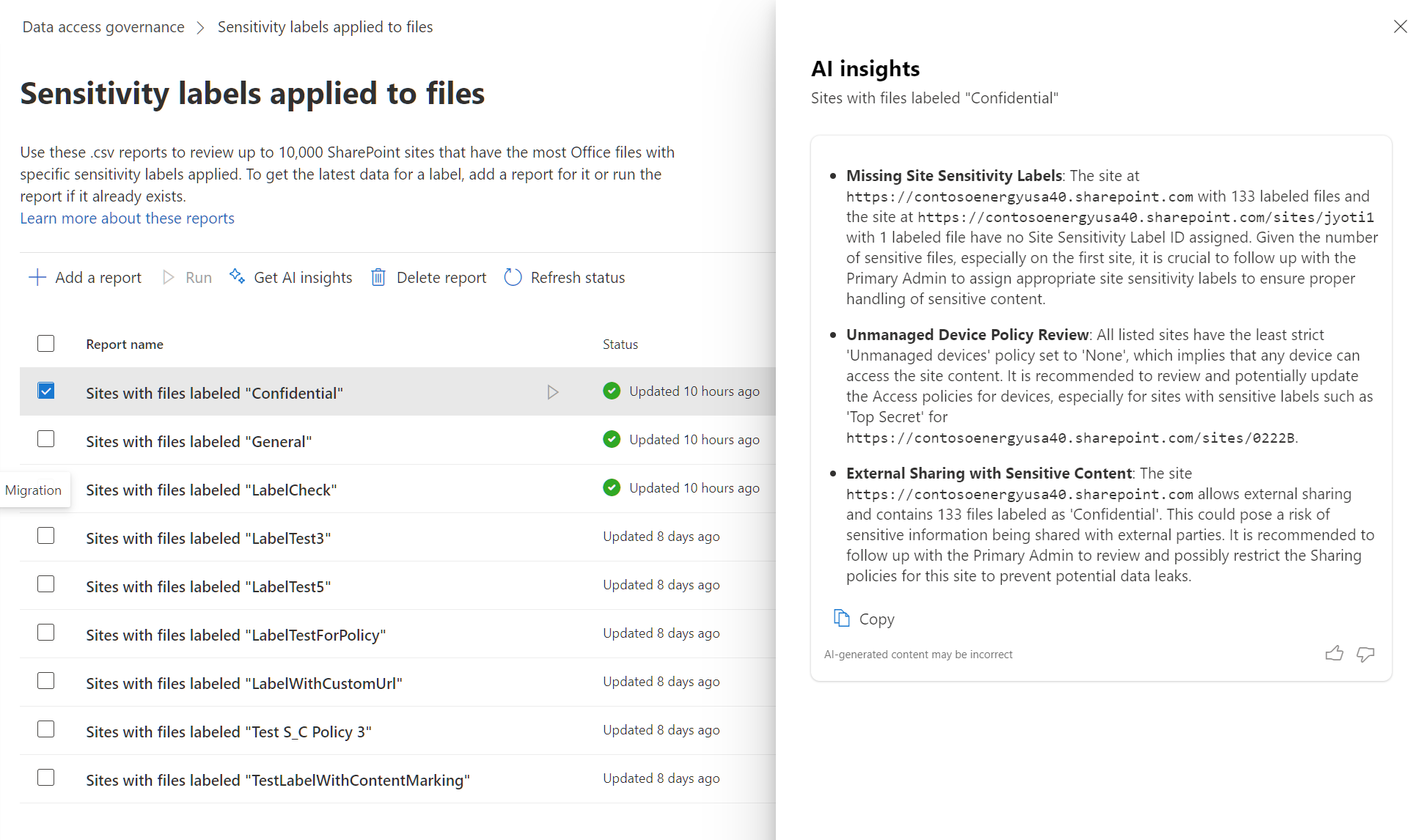This screenshot has height=840, width=1416.
Task: Close the AI insights panel
Action: pyautogui.click(x=1399, y=26)
